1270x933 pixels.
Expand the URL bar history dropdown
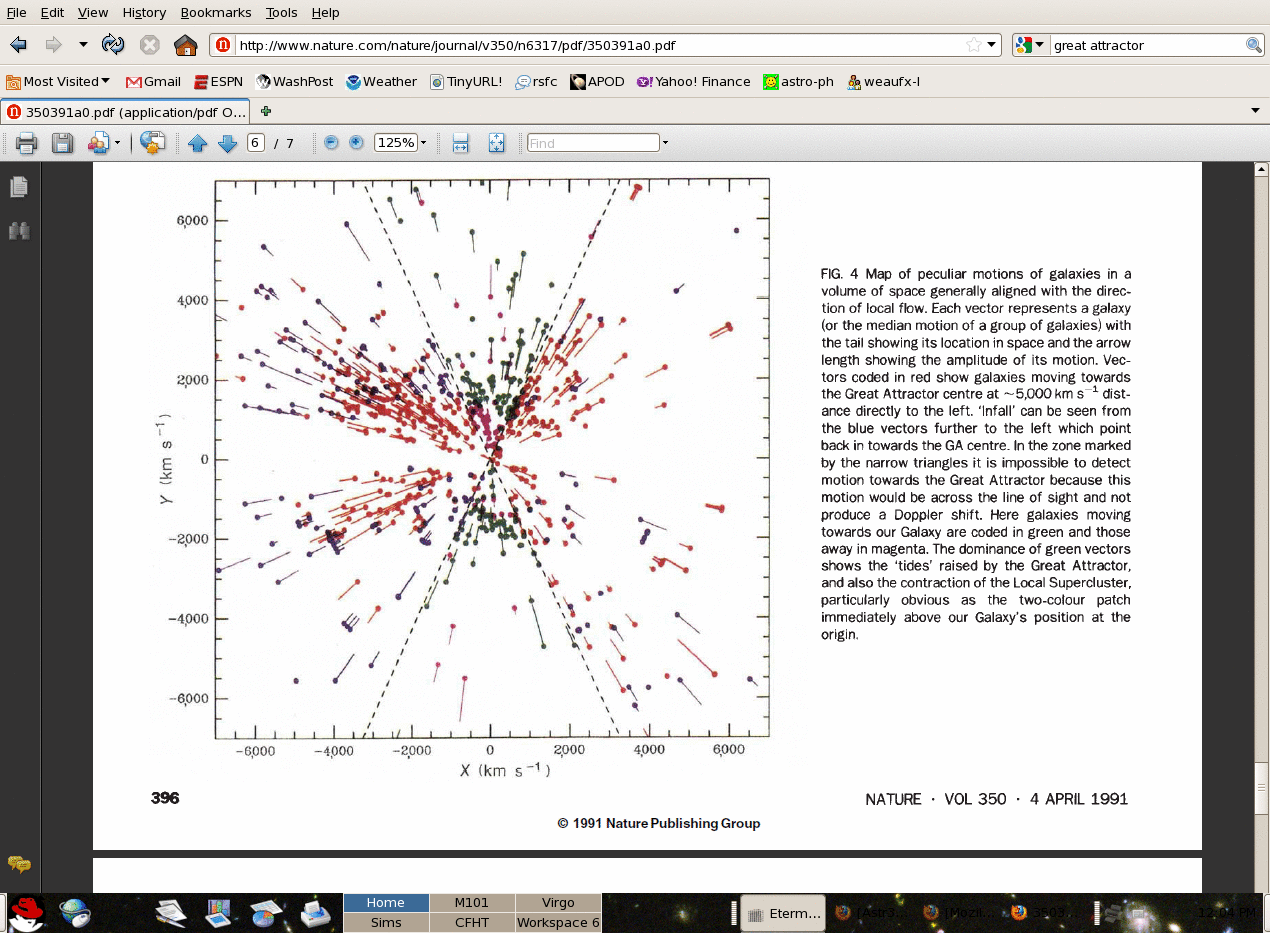tap(992, 45)
